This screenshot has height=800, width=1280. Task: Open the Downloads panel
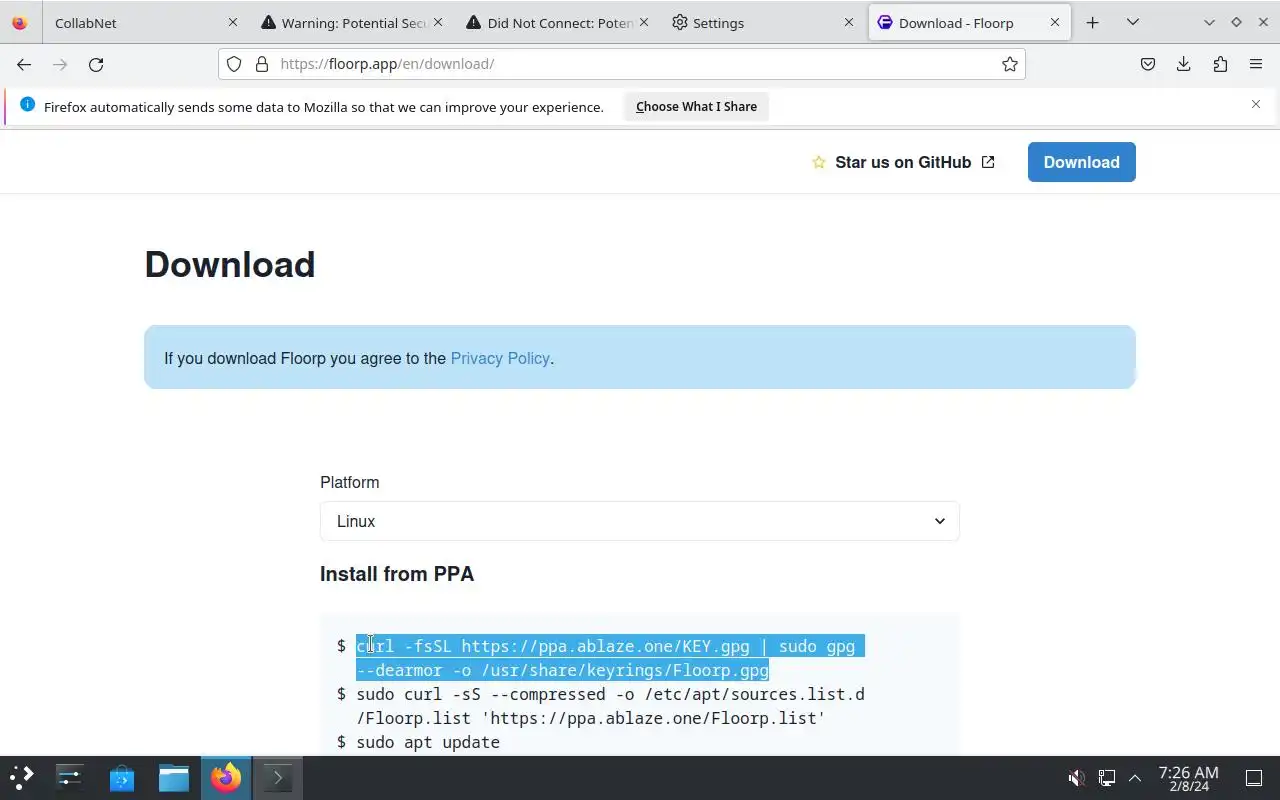click(x=1184, y=64)
